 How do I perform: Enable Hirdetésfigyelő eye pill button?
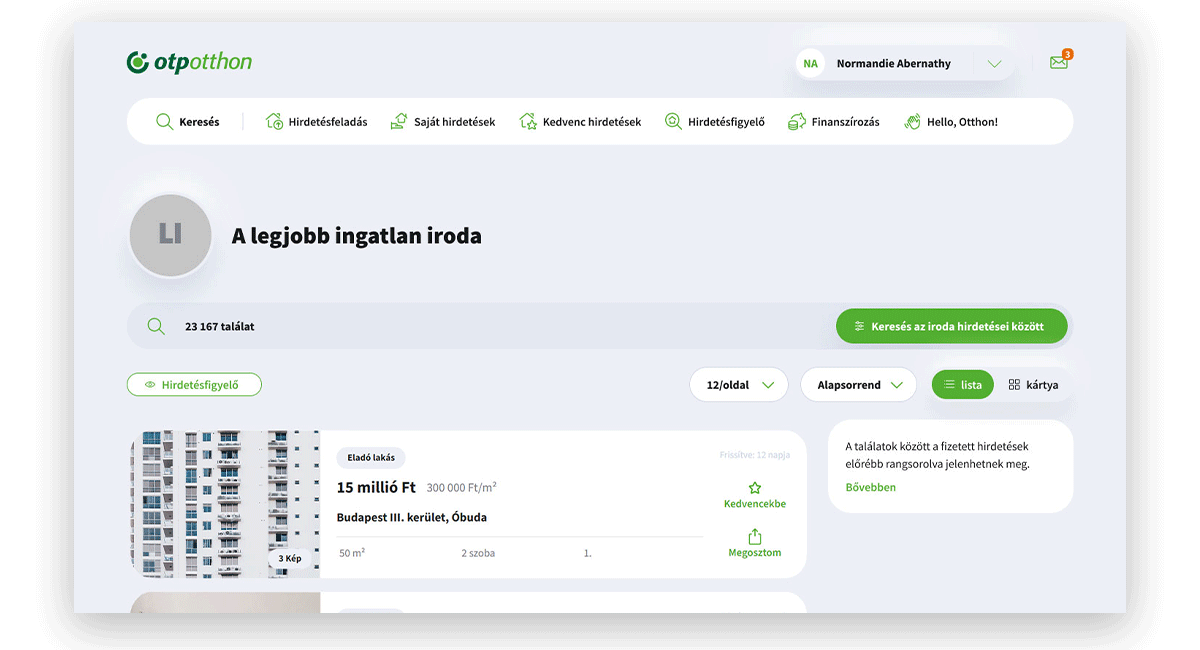[194, 384]
